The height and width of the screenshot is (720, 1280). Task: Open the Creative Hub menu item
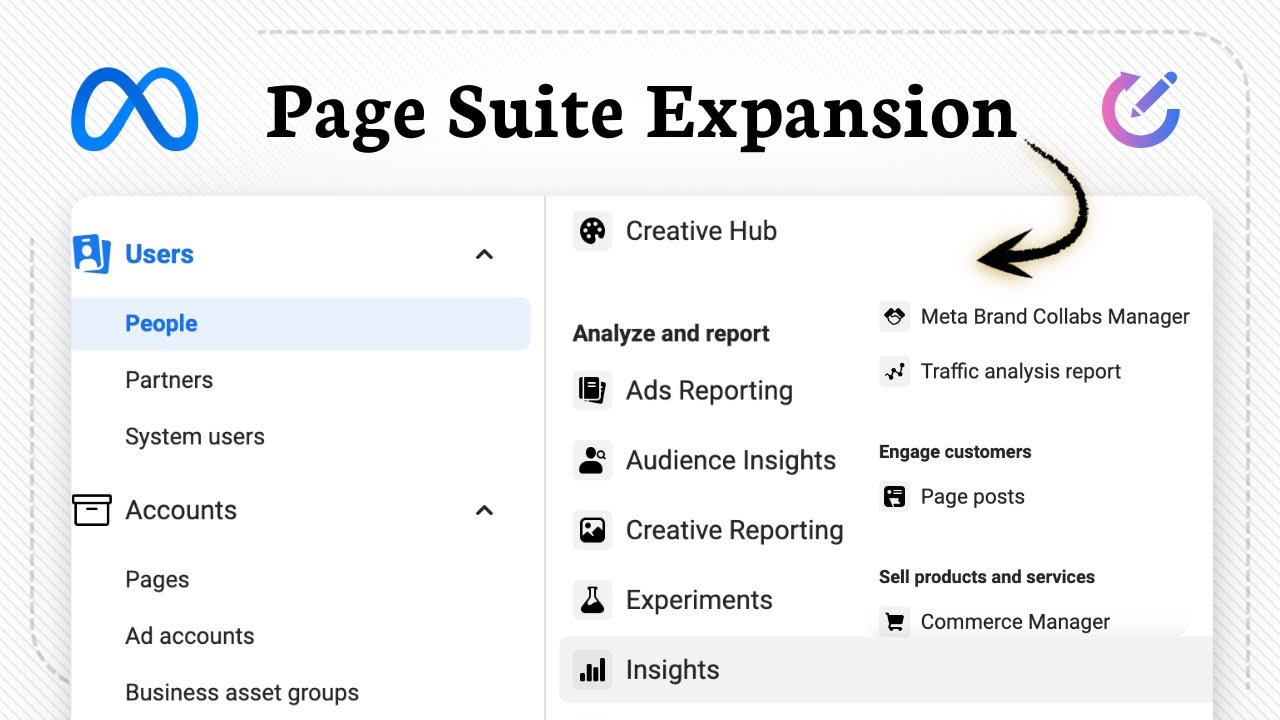(x=701, y=231)
